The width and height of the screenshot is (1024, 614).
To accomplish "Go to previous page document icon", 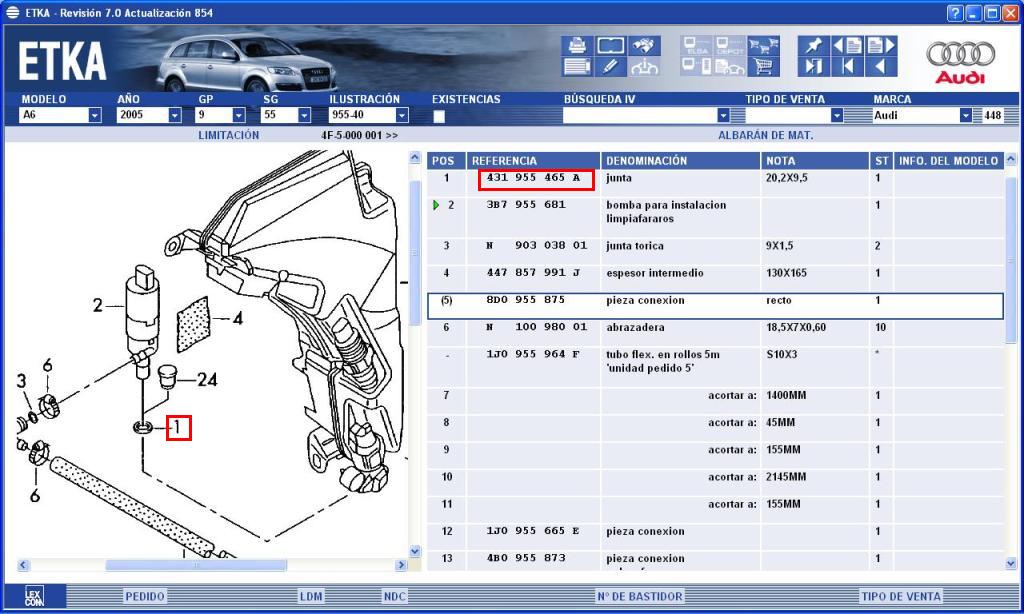I will (848, 45).
